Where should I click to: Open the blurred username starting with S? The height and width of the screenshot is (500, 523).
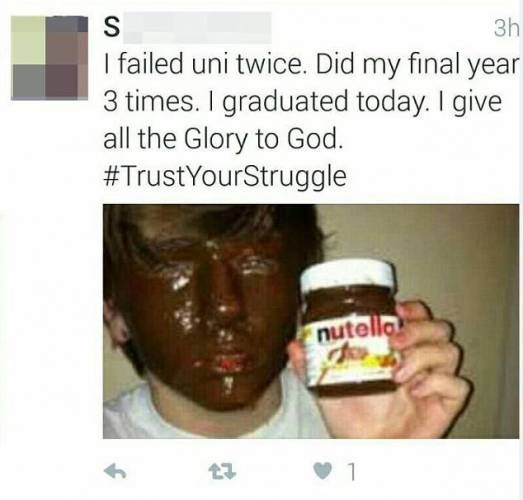click(187, 28)
